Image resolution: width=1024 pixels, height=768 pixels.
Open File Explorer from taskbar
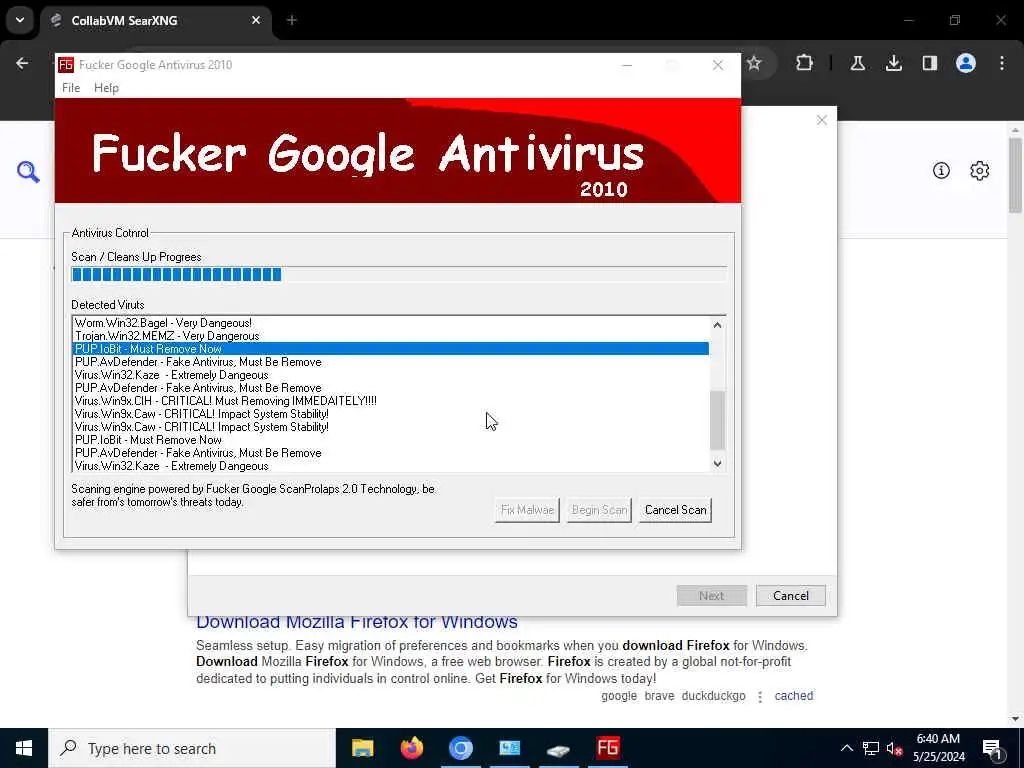click(362, 748)
